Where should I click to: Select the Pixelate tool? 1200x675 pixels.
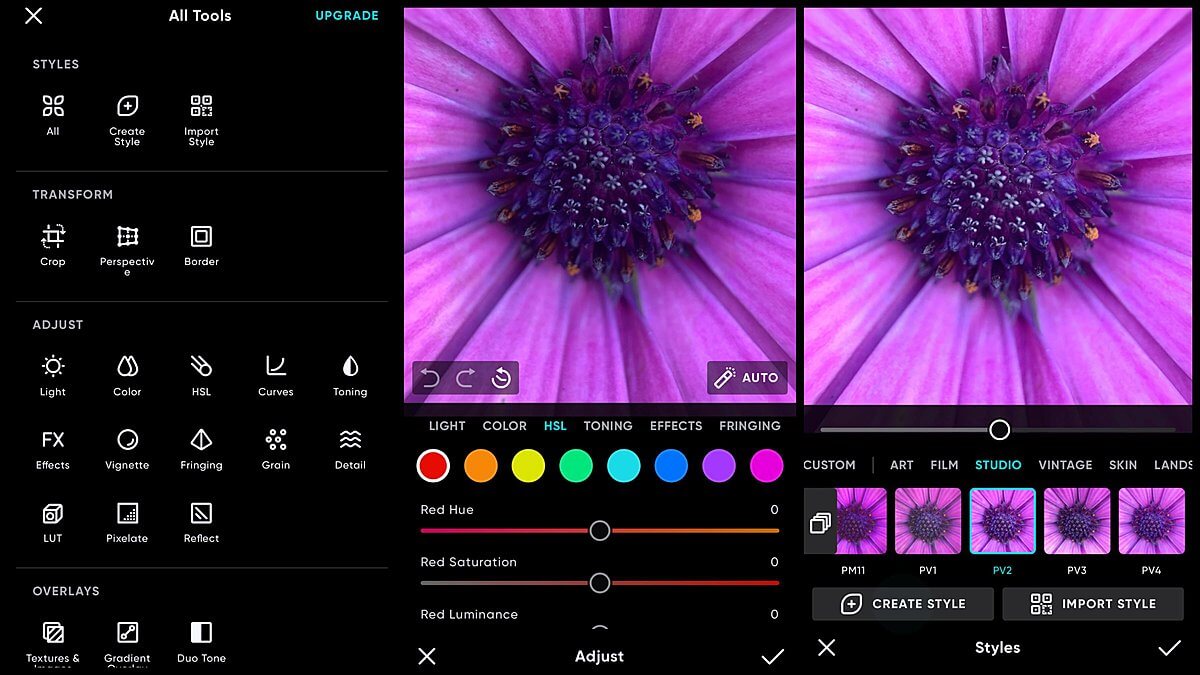pyautogui.click(x=126, y=521)
